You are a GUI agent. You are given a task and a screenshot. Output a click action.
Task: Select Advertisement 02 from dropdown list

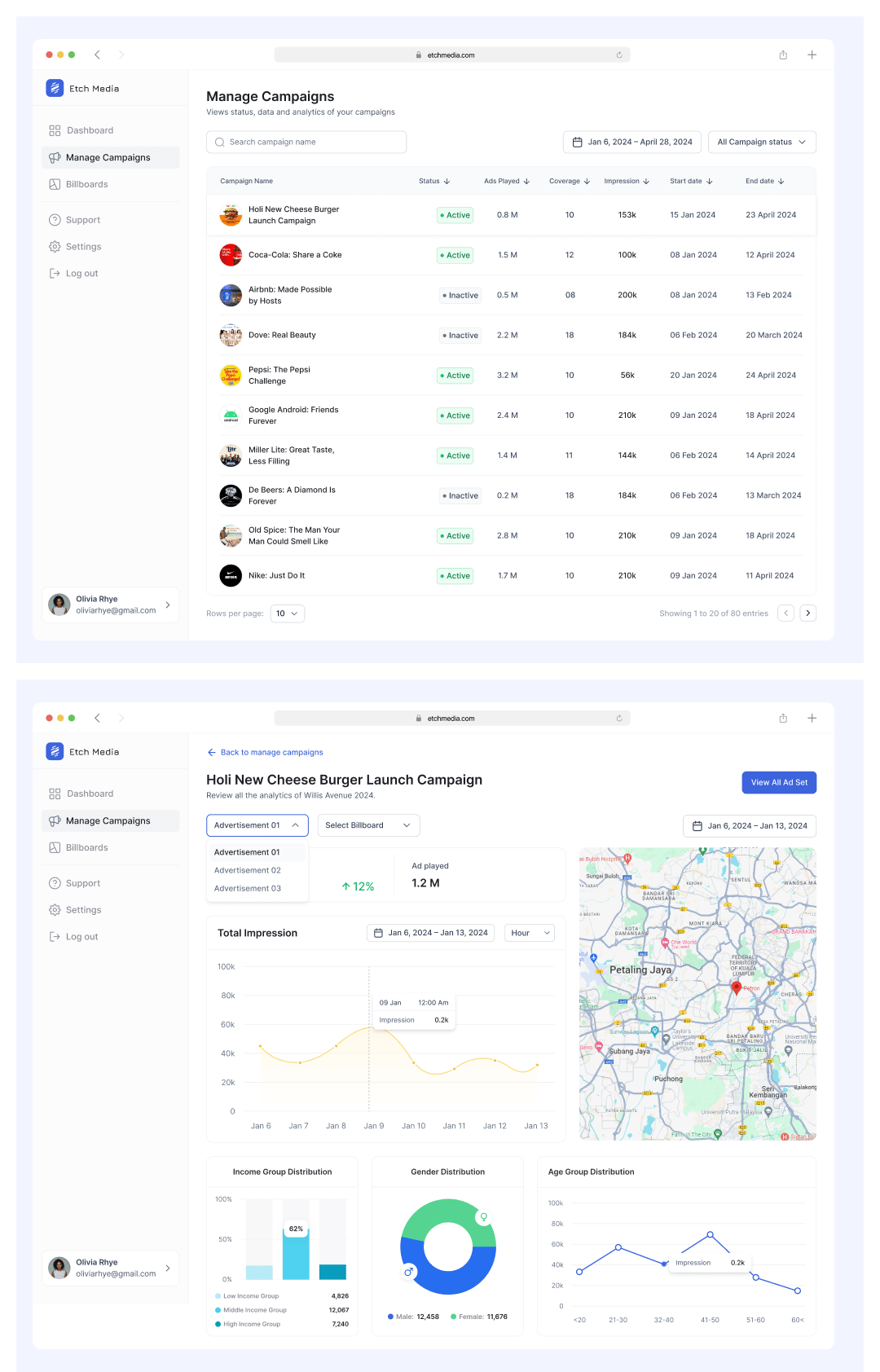tap(257, 870)
